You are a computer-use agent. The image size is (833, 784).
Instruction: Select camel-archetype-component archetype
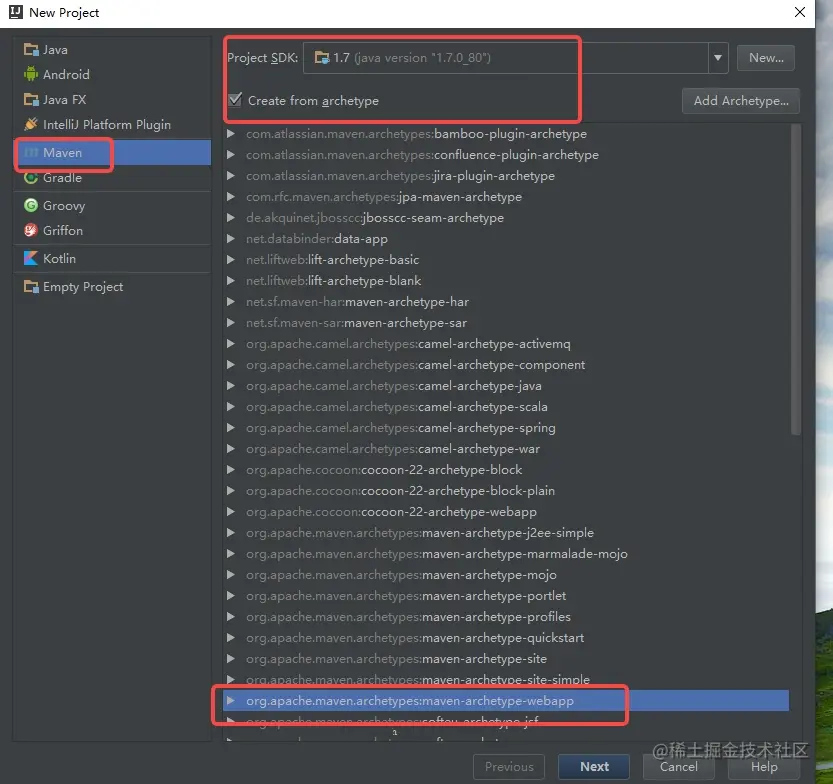click(506, 365)
